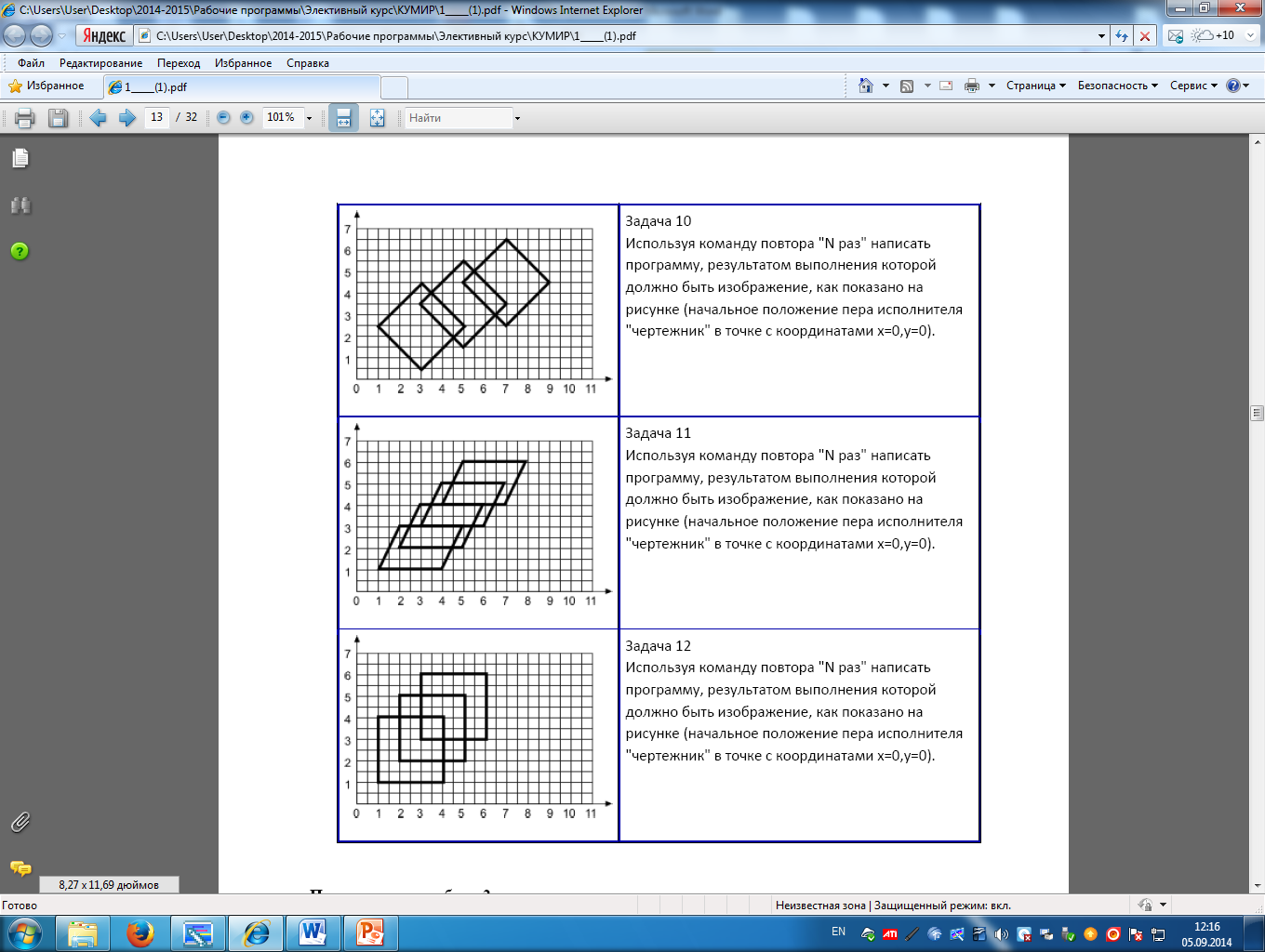Image resolution: width=1265 pixels, height=952 pixels.
Task: Switch to fit one full page view
Action: pyautogui.click(x=377, y=118)
